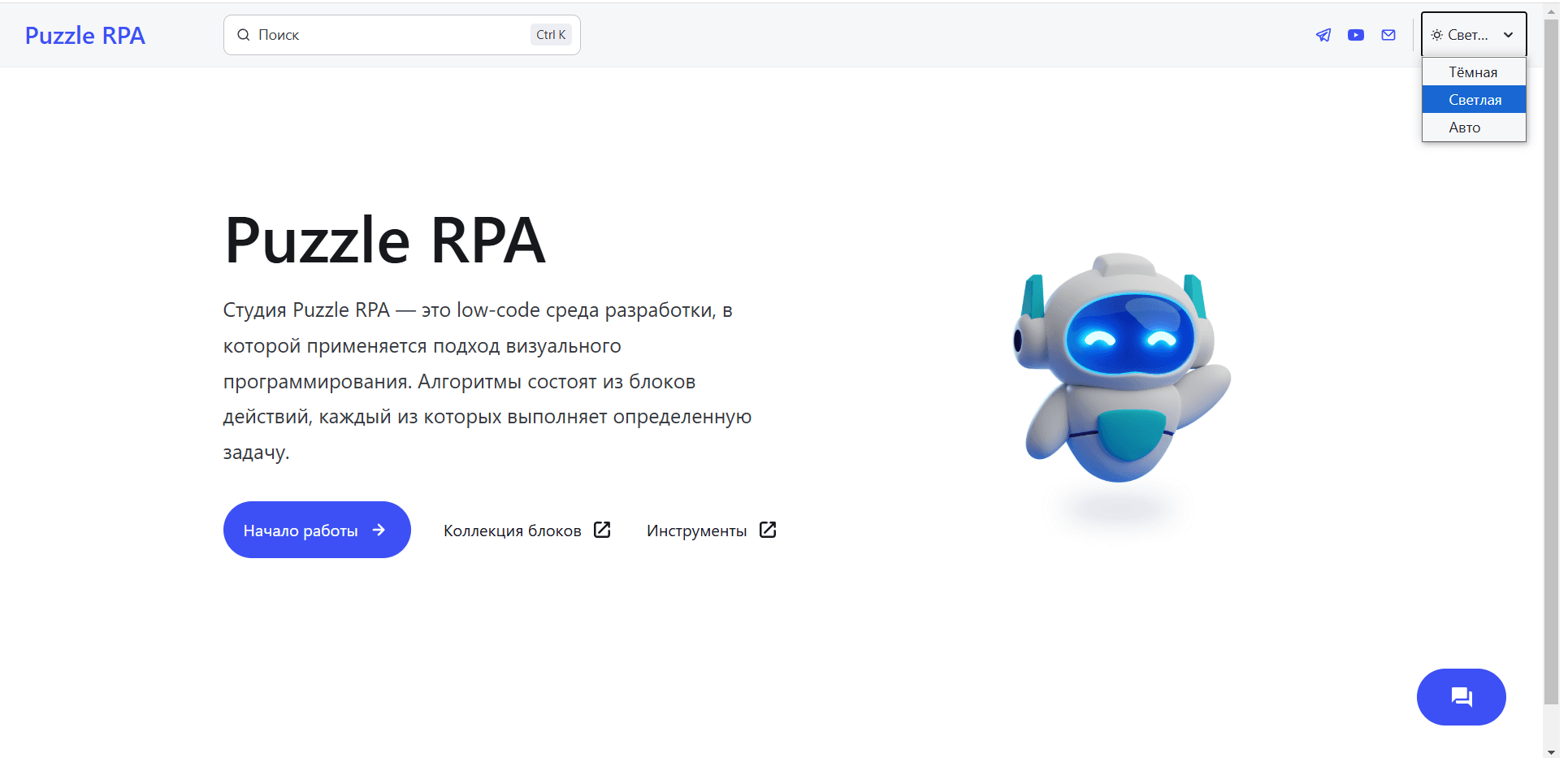Click the magnifier icon in search bar
The height and width of the screenshot is (758, 1568).
click(244, 34)
